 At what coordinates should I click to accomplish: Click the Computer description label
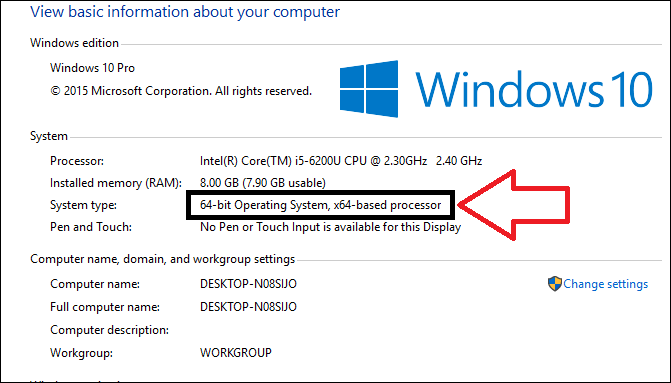(110, 330)
